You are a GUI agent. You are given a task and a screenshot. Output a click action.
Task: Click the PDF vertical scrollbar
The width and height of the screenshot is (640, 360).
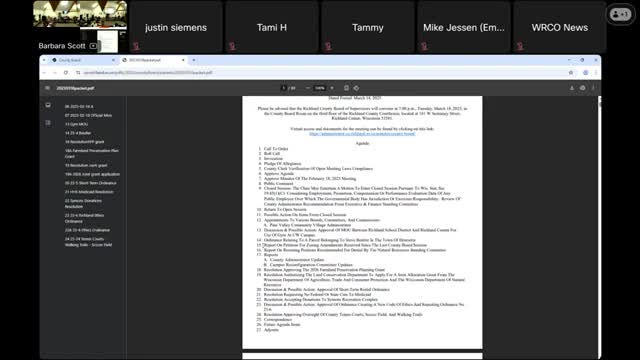[599, 227]
